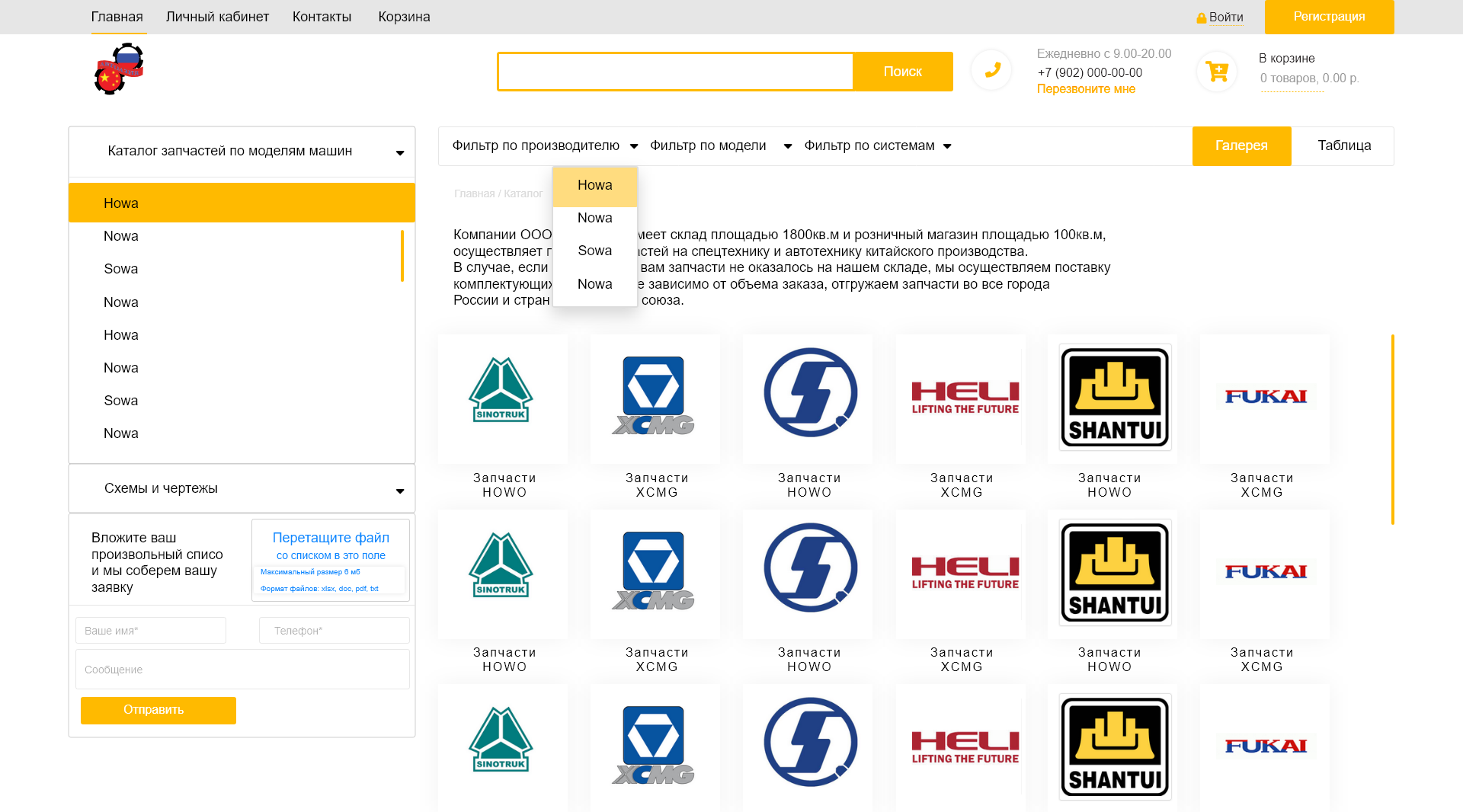This screenshot has width=1463, height=812.
Task: Click the Регистрация button
Action: click(1329, 17)
